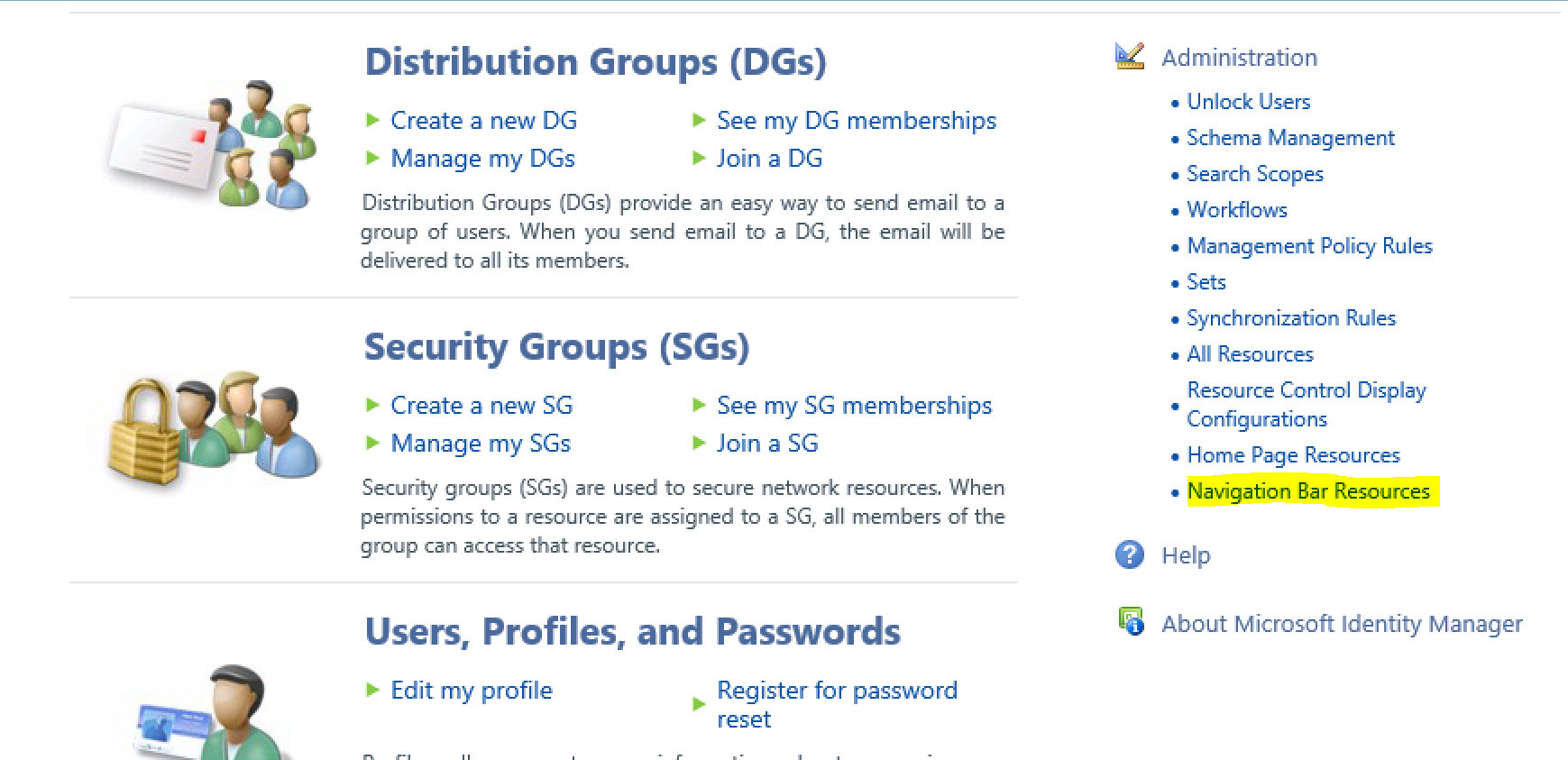1568x760 pixels.
Task: Click green arrow beside Join a SG
Action: click(699, 443)
